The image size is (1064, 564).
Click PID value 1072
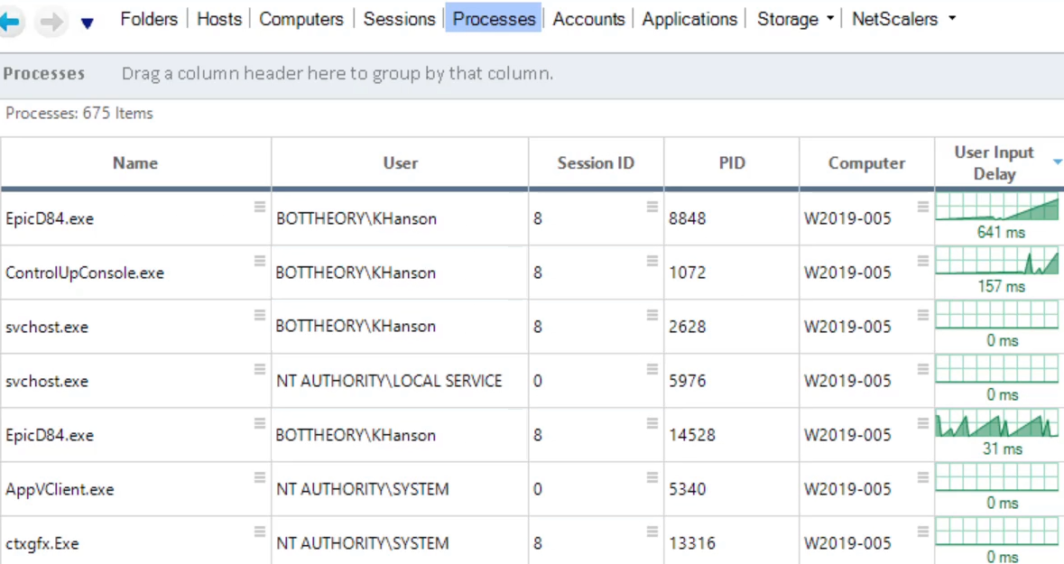pos(687,273)
